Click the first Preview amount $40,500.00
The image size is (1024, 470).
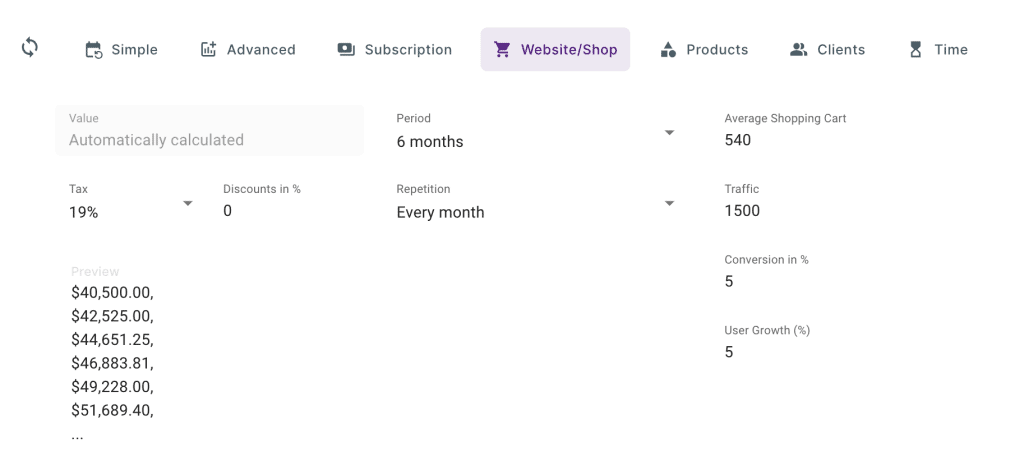coord(111,293)
